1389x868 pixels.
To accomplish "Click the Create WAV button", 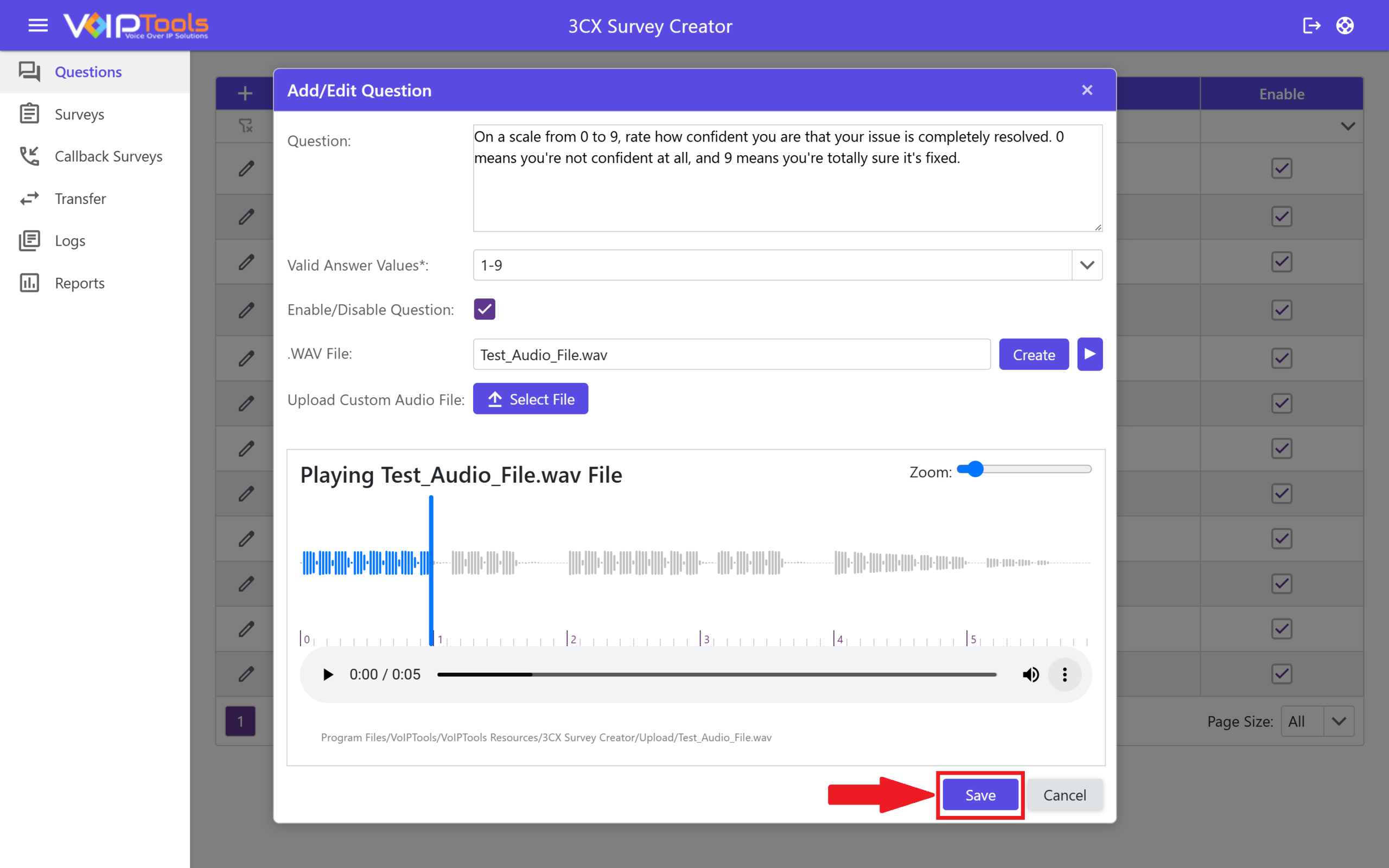I will point(1034,354).
